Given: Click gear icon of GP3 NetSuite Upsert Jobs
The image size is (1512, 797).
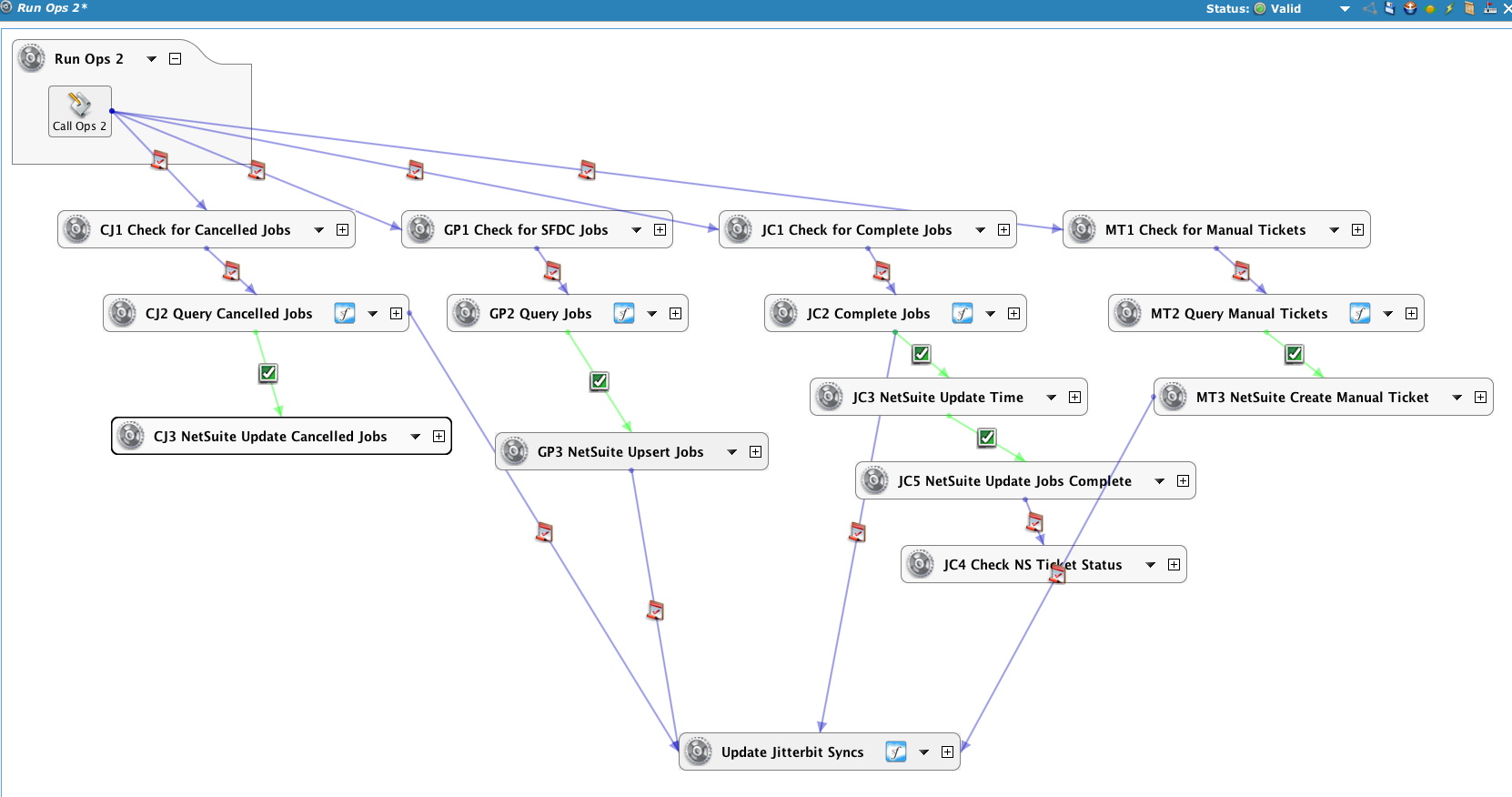Looking at the screenshot, I should pyautogui.click(x=515, y=451).
